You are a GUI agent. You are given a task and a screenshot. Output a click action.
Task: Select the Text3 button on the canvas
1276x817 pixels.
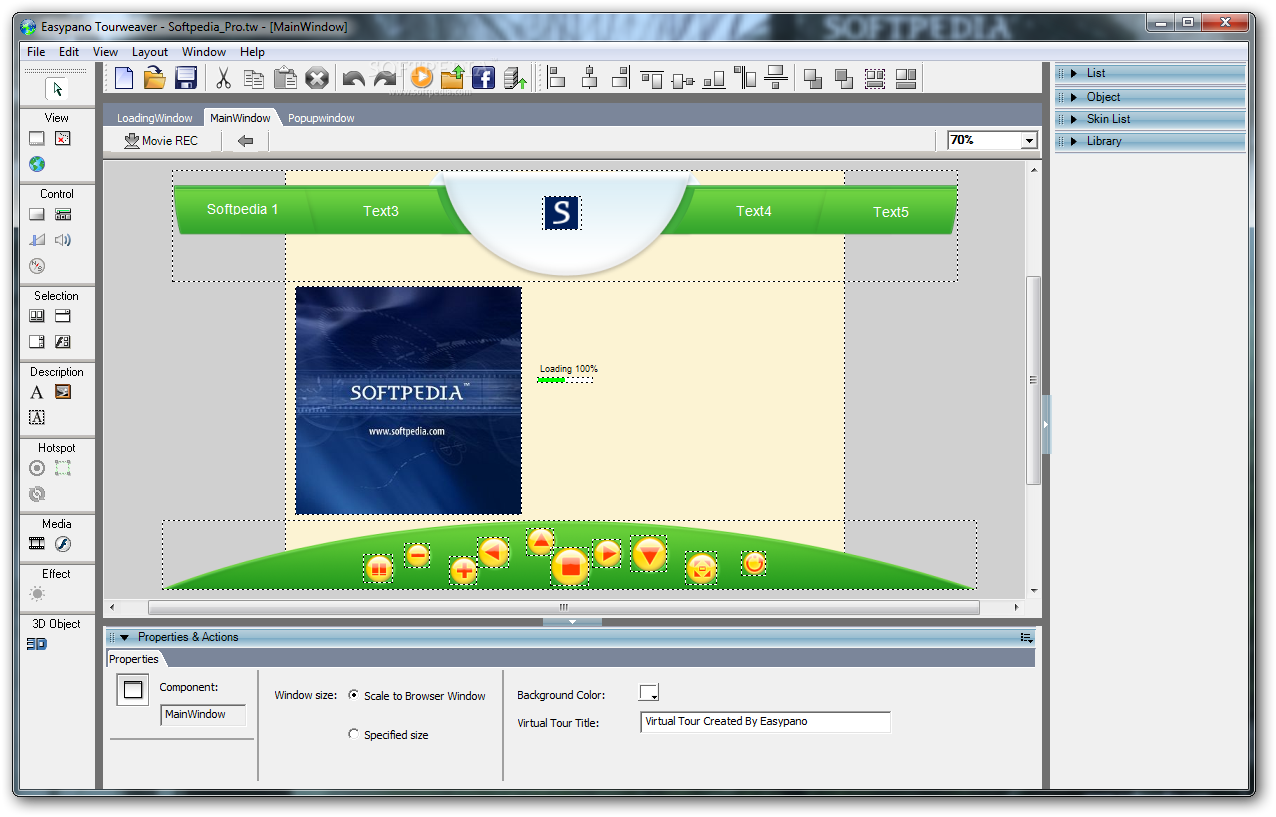380,211
